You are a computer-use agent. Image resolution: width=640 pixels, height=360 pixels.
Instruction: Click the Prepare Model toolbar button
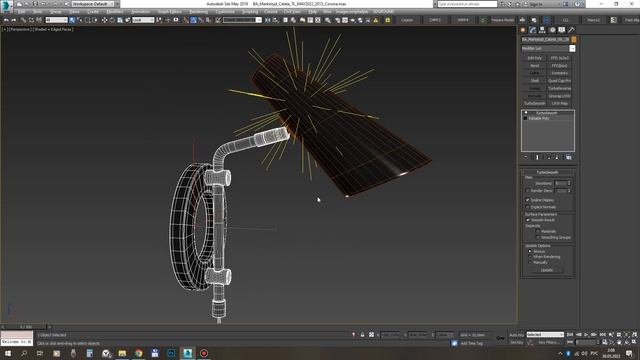click(502, 20)
